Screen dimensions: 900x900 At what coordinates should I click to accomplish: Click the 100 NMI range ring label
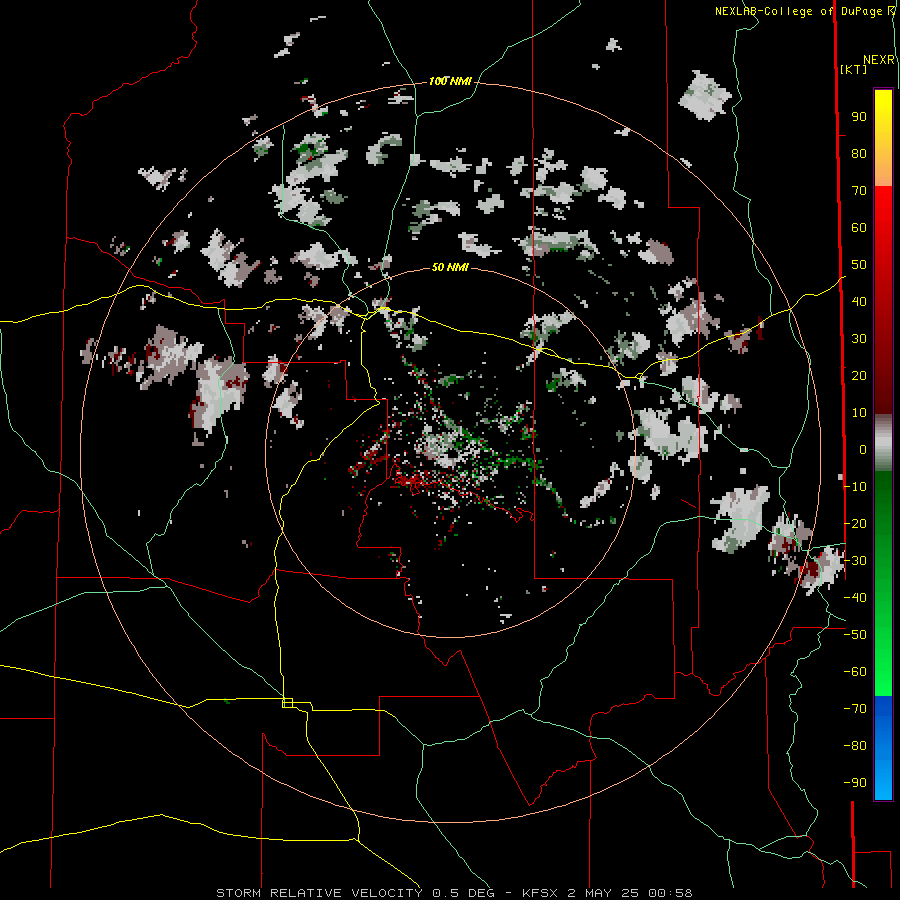pos(450,82)
